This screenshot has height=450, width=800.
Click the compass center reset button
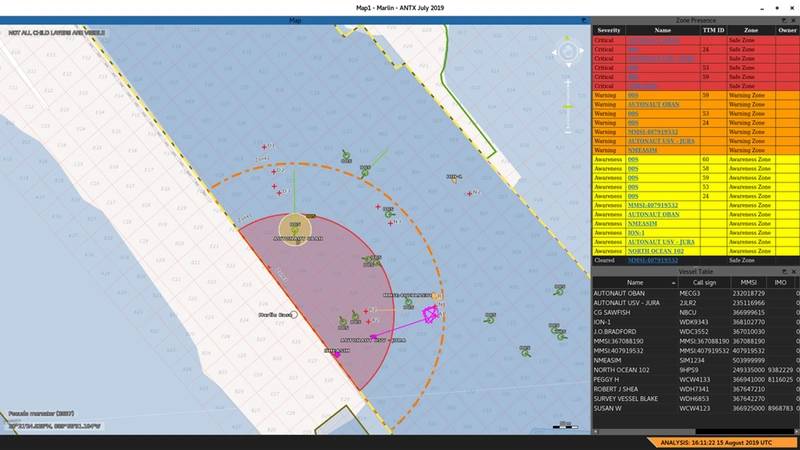pyautogui.click(x=568, y=52)
